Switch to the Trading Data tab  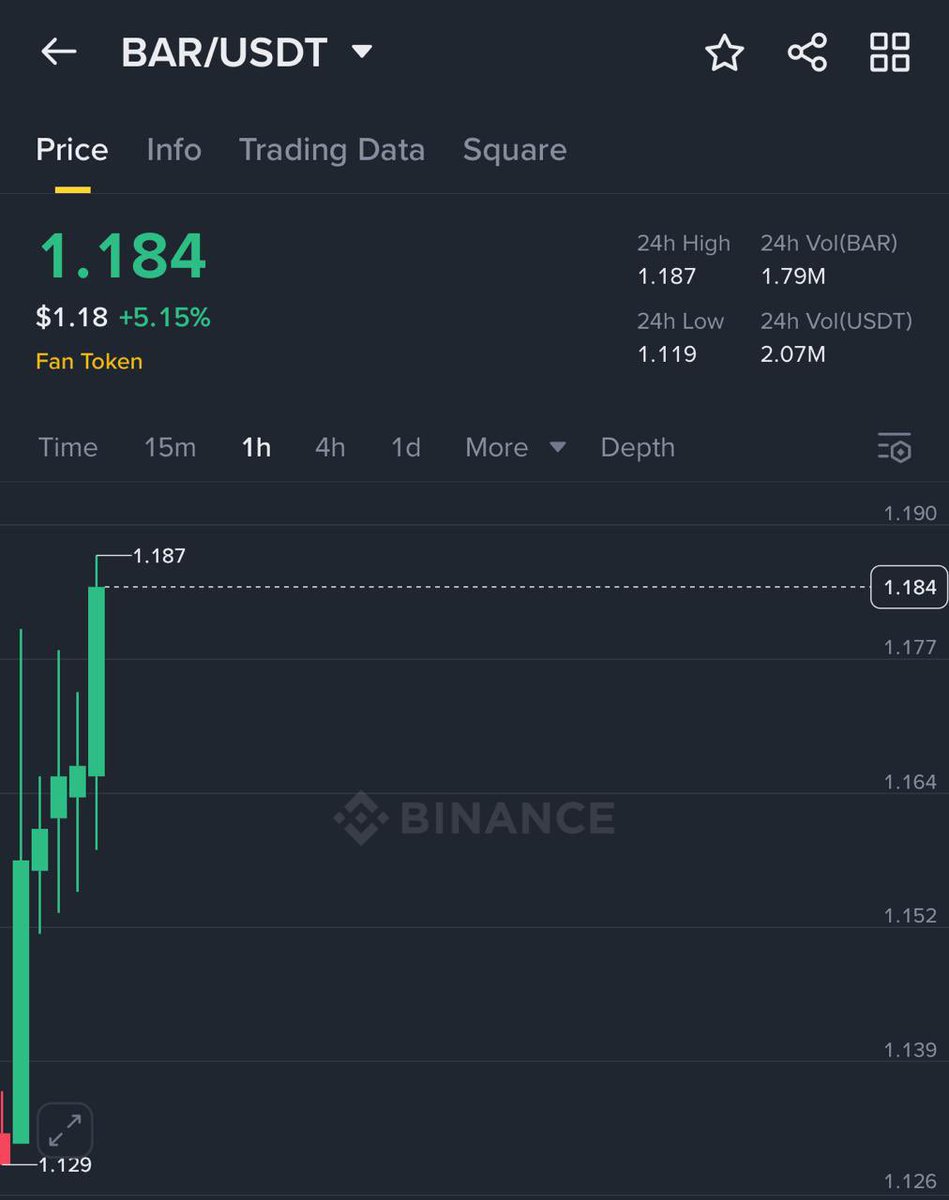pos(332,150)
